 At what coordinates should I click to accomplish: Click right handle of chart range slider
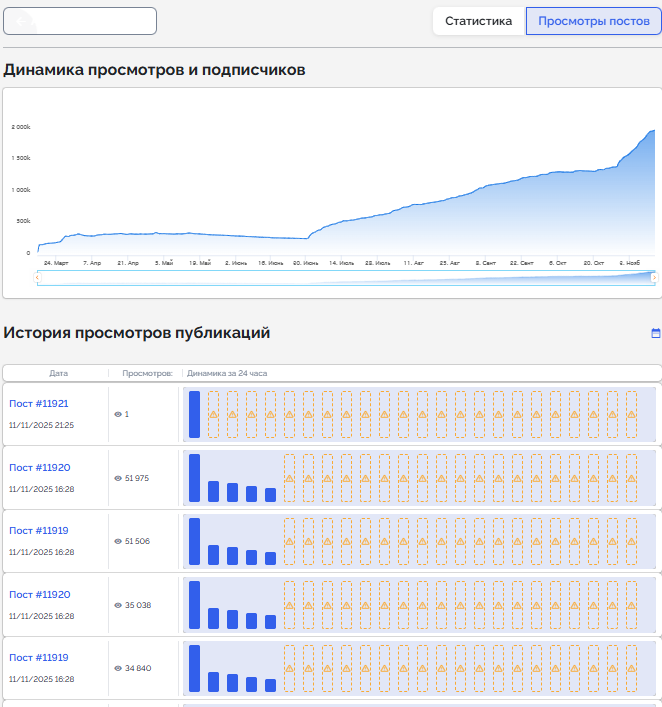(654, 277)
